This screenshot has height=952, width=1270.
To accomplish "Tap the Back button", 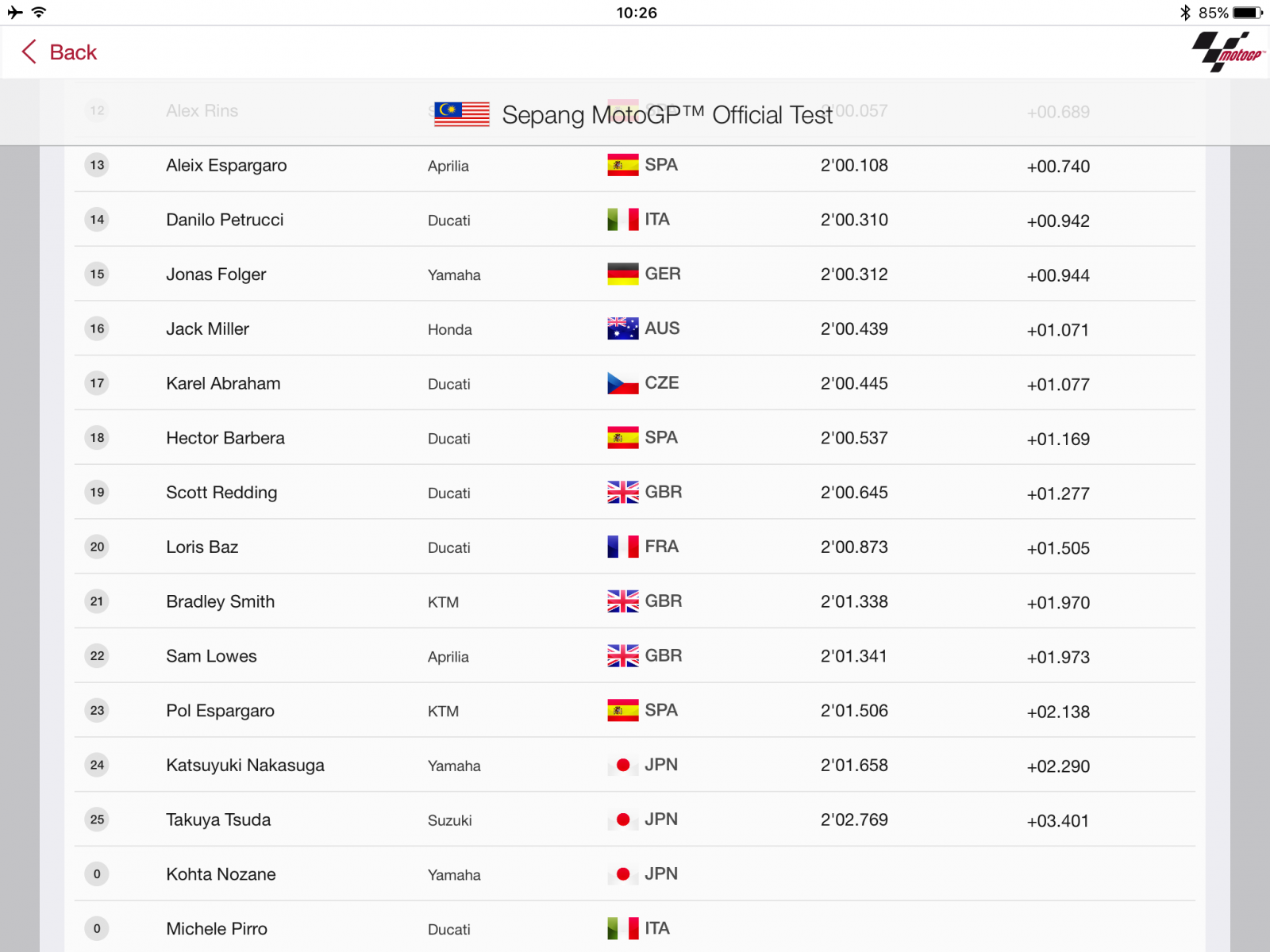I will [59, 52].
